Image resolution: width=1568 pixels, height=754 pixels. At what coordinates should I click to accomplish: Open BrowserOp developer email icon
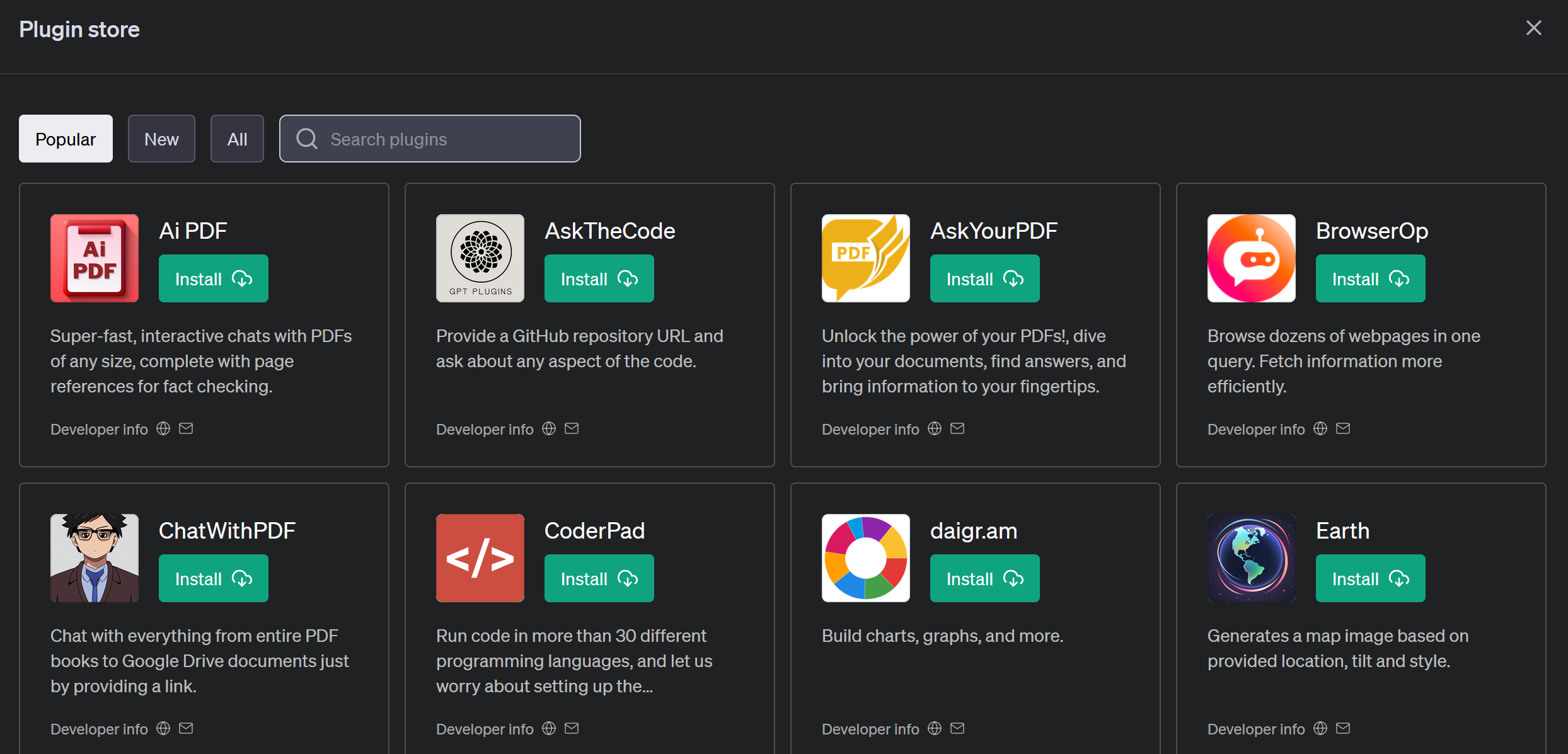click(x=1343, y=428)
